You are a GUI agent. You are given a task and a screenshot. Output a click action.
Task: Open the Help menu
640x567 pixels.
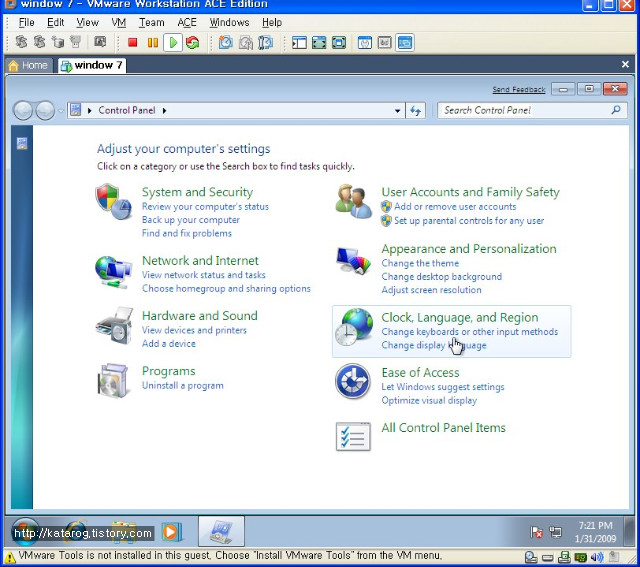coord(272,22)
